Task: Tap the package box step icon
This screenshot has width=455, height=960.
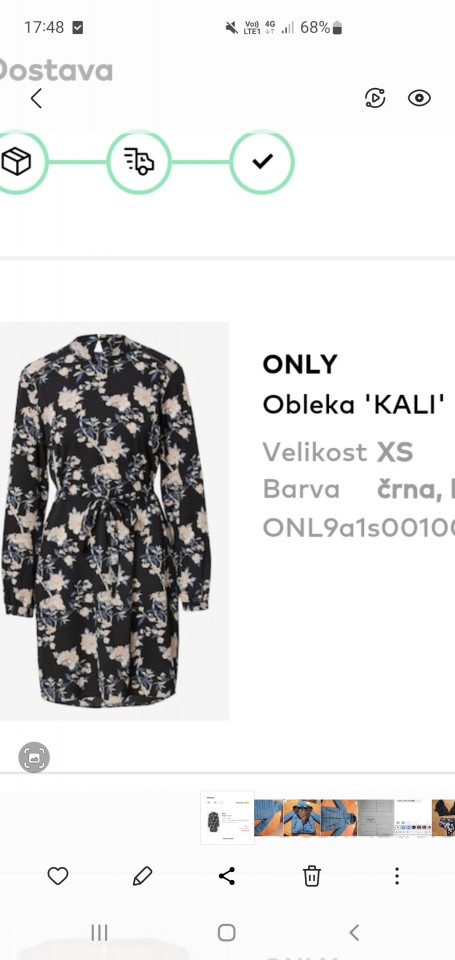Action: [17, 162]
